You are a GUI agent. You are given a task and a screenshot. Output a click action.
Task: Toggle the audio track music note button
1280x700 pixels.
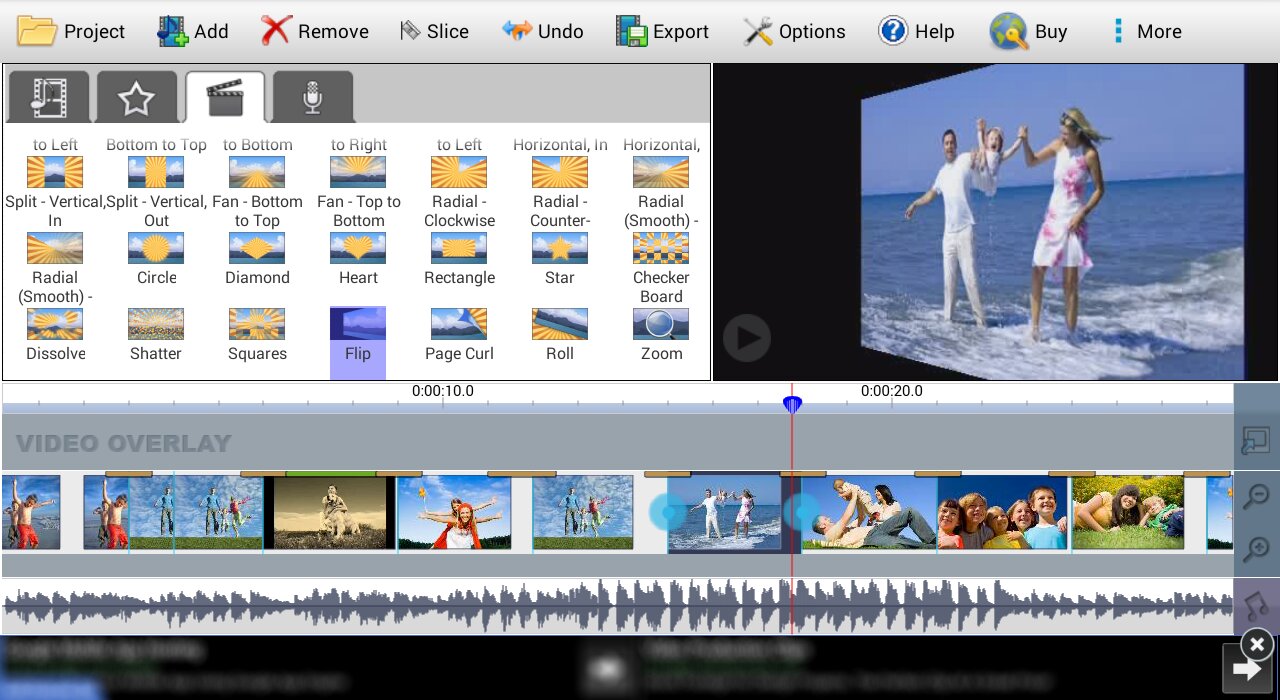[1256, 606]
